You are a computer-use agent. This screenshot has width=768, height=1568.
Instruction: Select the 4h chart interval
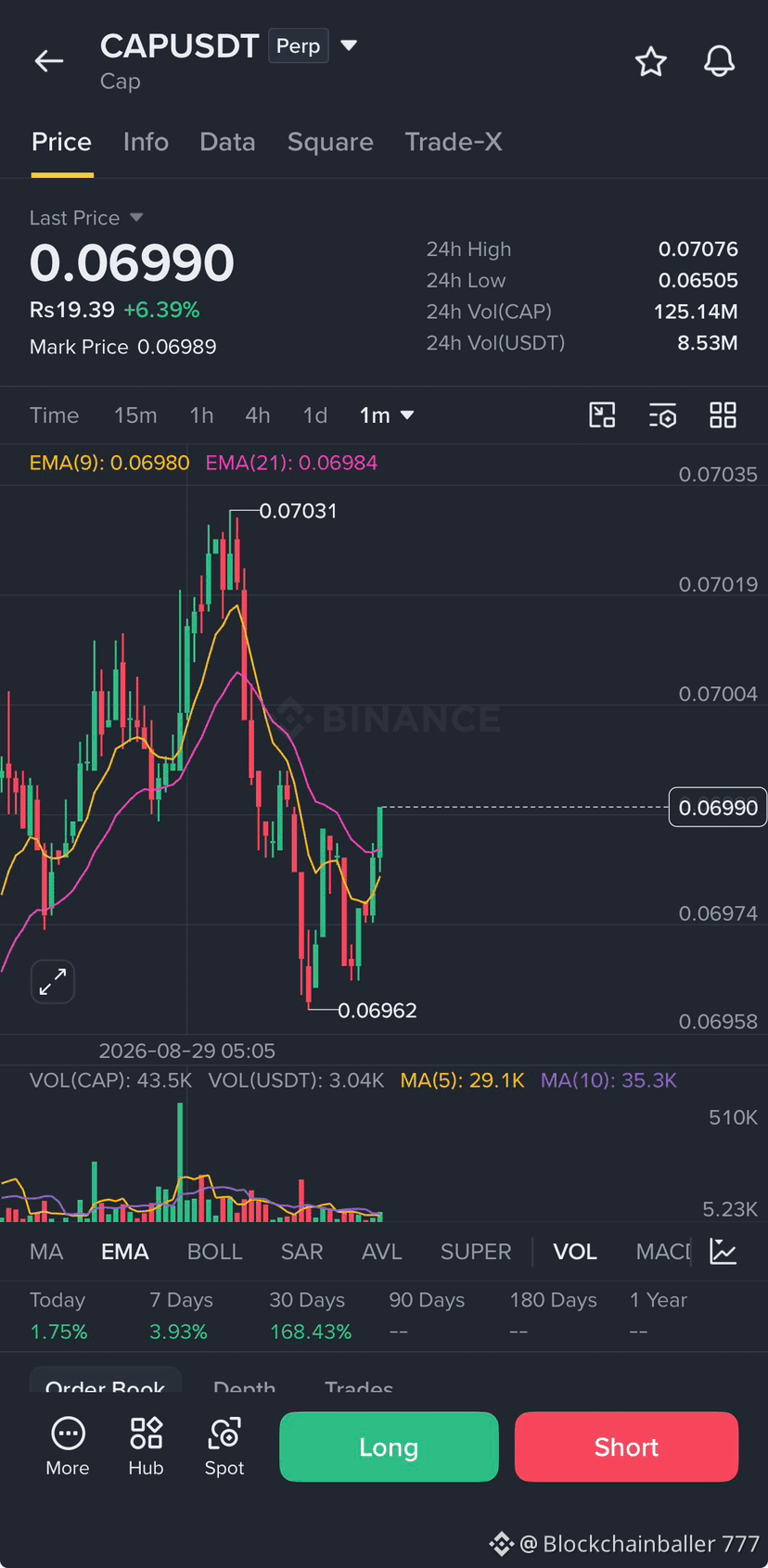point(258,415)
